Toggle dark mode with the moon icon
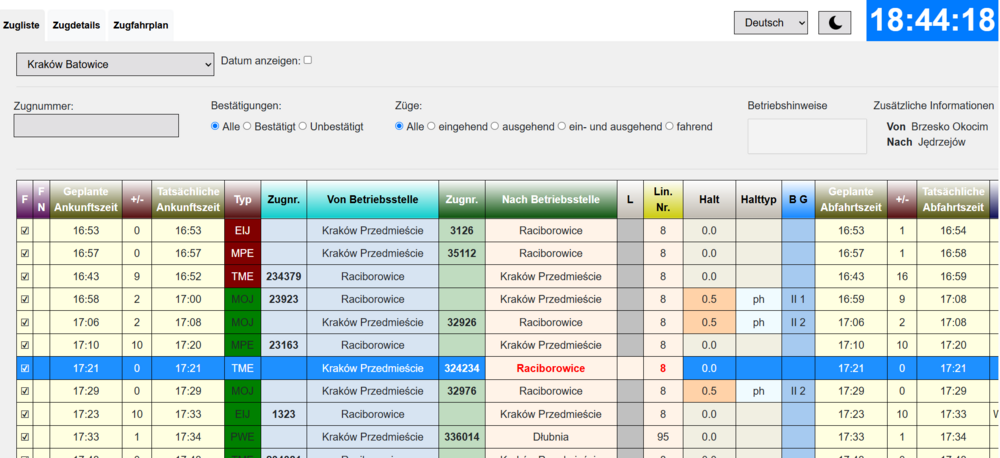The height and width of the screenshot is (458, 1000). coord(834,23)
